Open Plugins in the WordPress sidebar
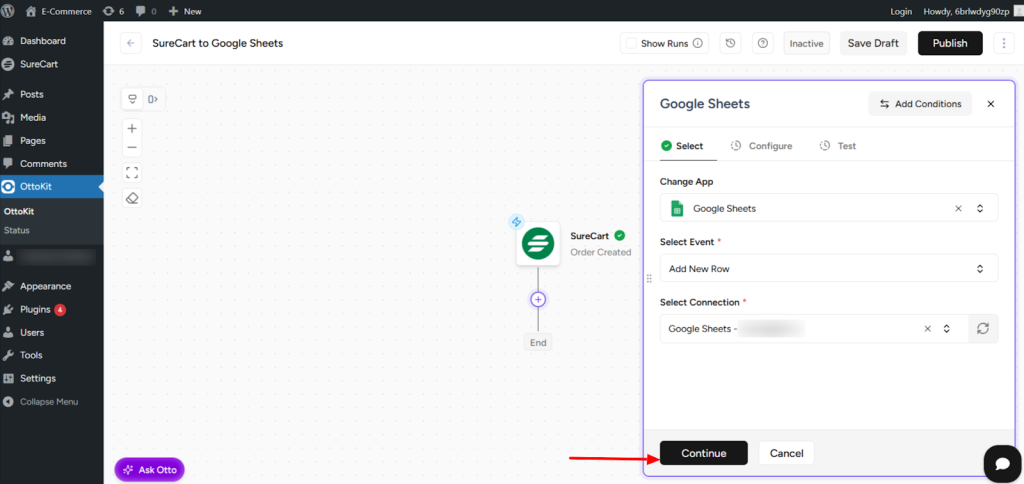Viewport: 1024px width, 484px height. click(36, 309)
